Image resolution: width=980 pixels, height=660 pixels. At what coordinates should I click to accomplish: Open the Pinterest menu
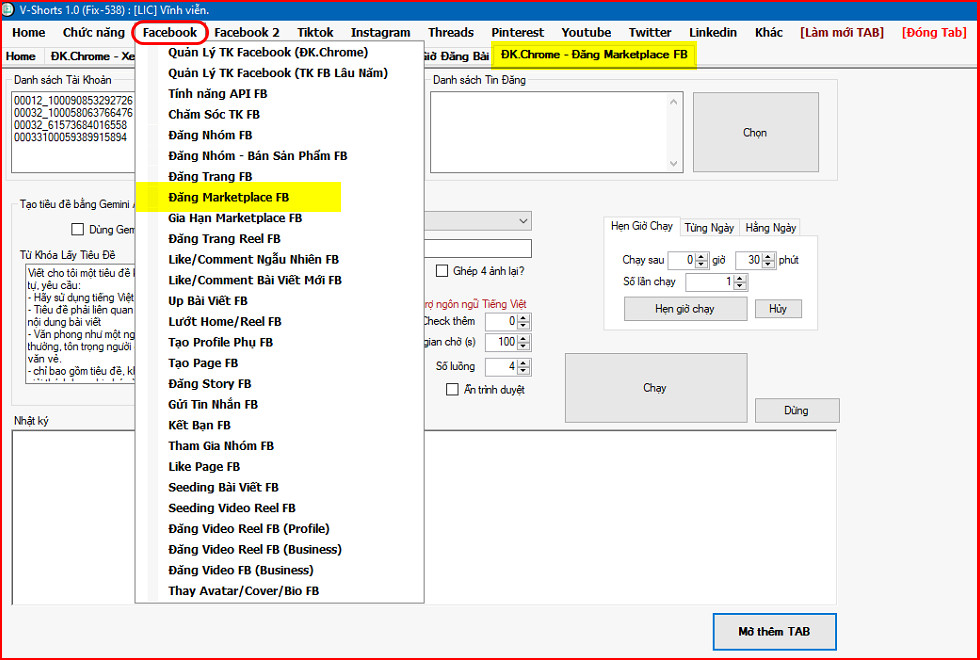tap(518, 32)
